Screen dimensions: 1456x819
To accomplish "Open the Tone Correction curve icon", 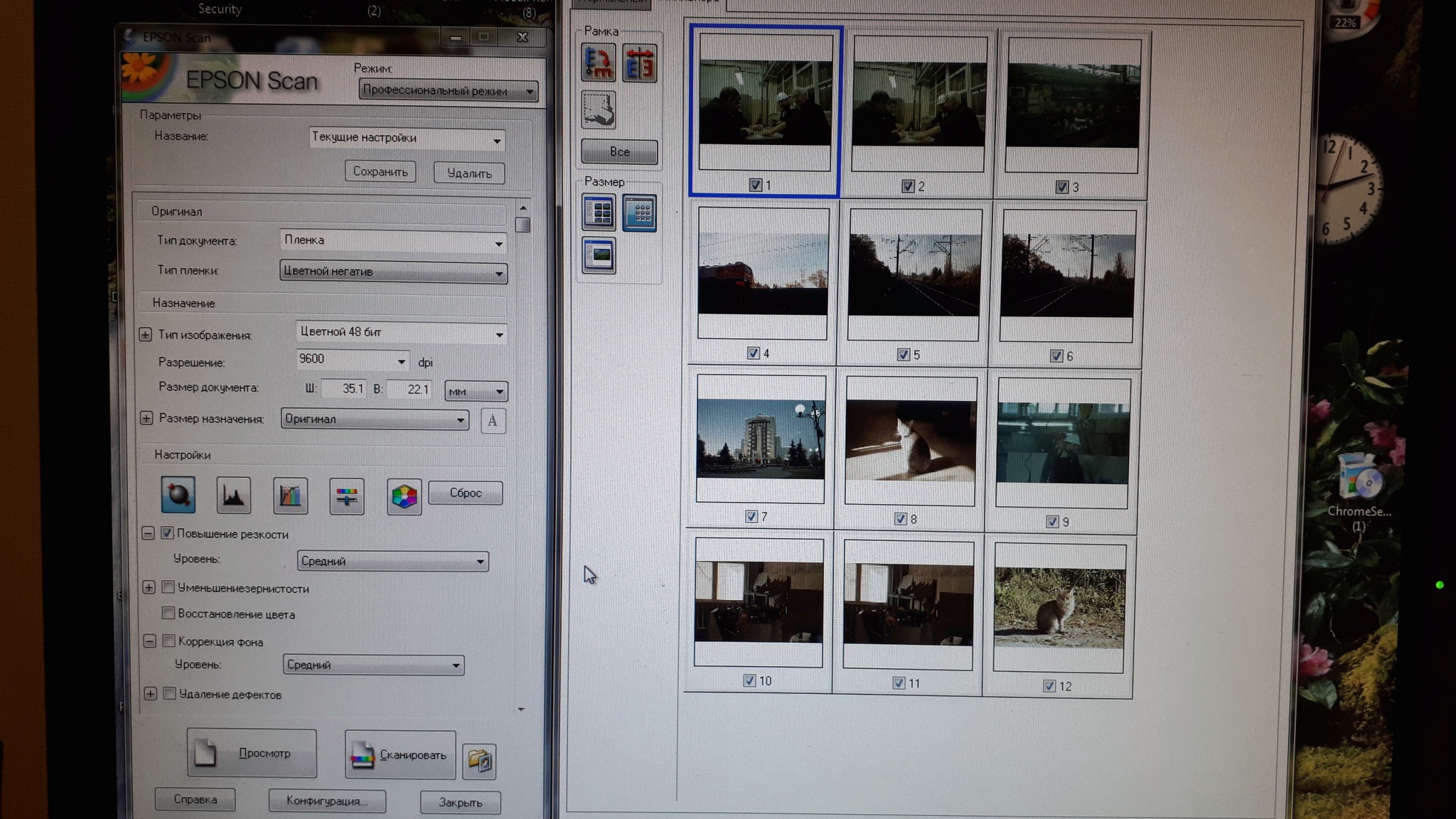I will pyautogui.click(x=290, y=496).
